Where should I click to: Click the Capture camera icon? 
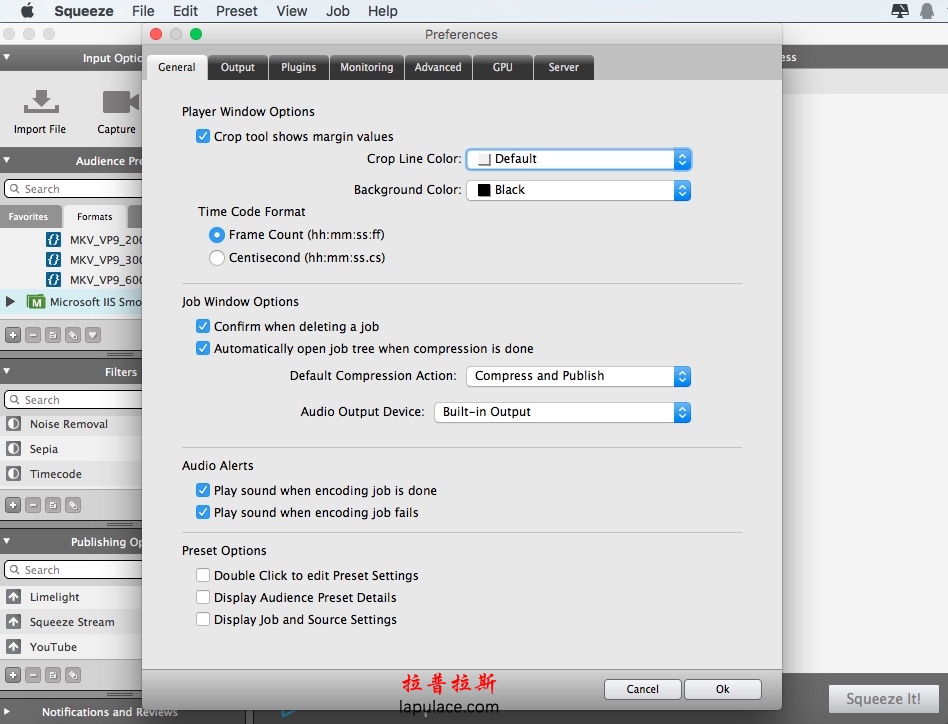[x=121, y=102]
